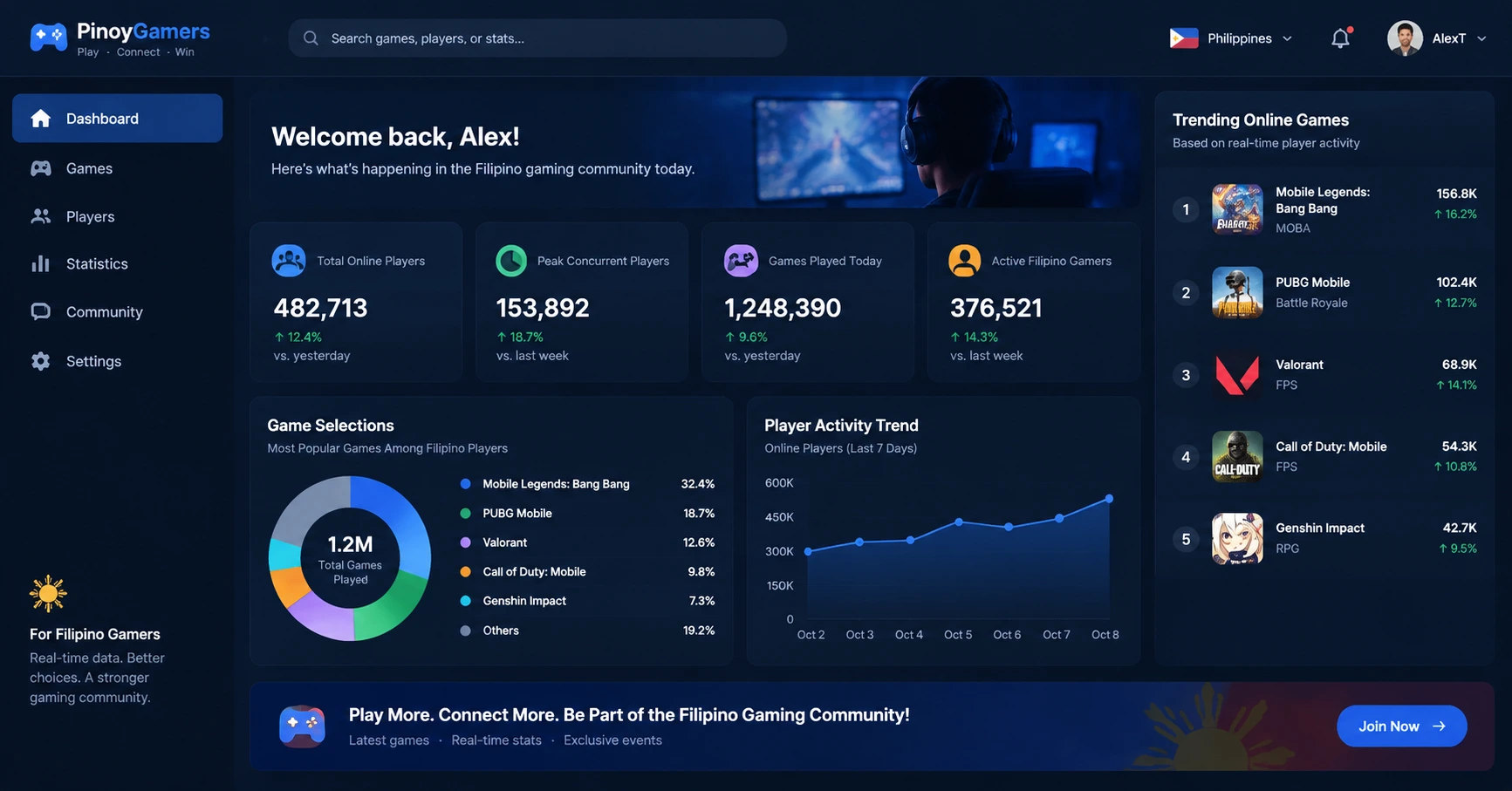Viewport: 1512px width, 791px height.
Task: Click the PinoyGamers controller logo
Action: click(49, 38)
